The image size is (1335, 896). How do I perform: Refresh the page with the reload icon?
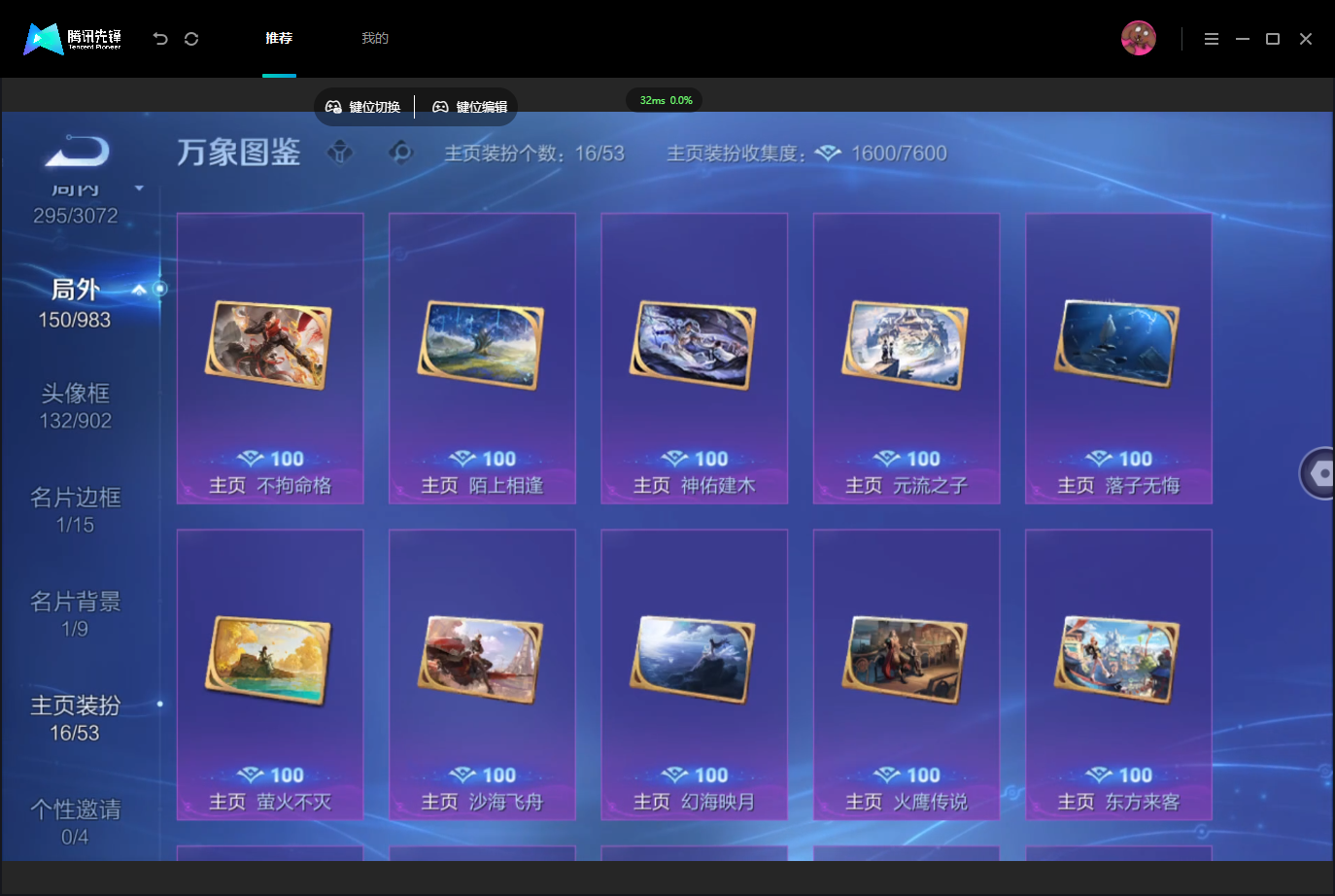[x=191, y=39]
